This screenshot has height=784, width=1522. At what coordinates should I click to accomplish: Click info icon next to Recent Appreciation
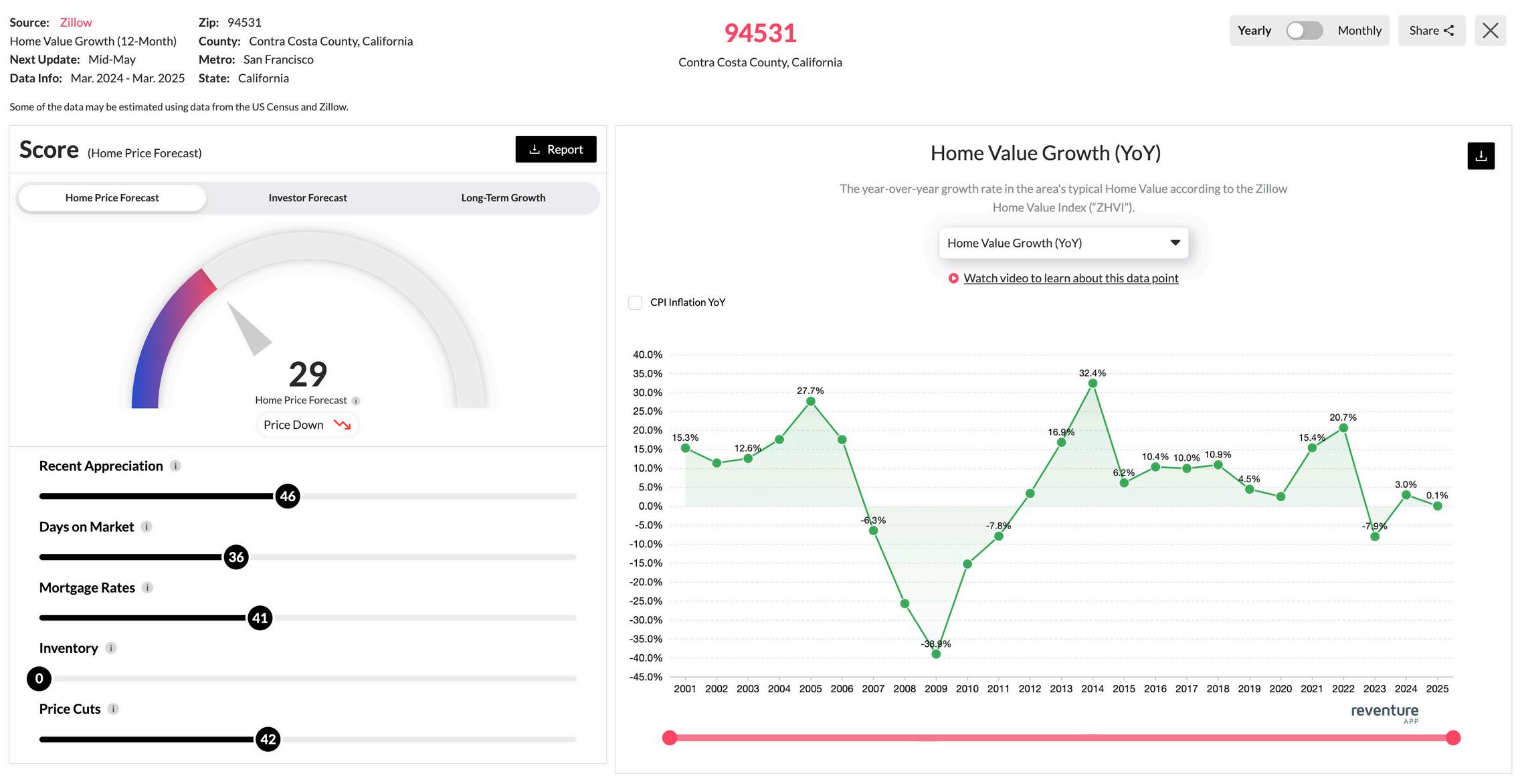point(175,466)
